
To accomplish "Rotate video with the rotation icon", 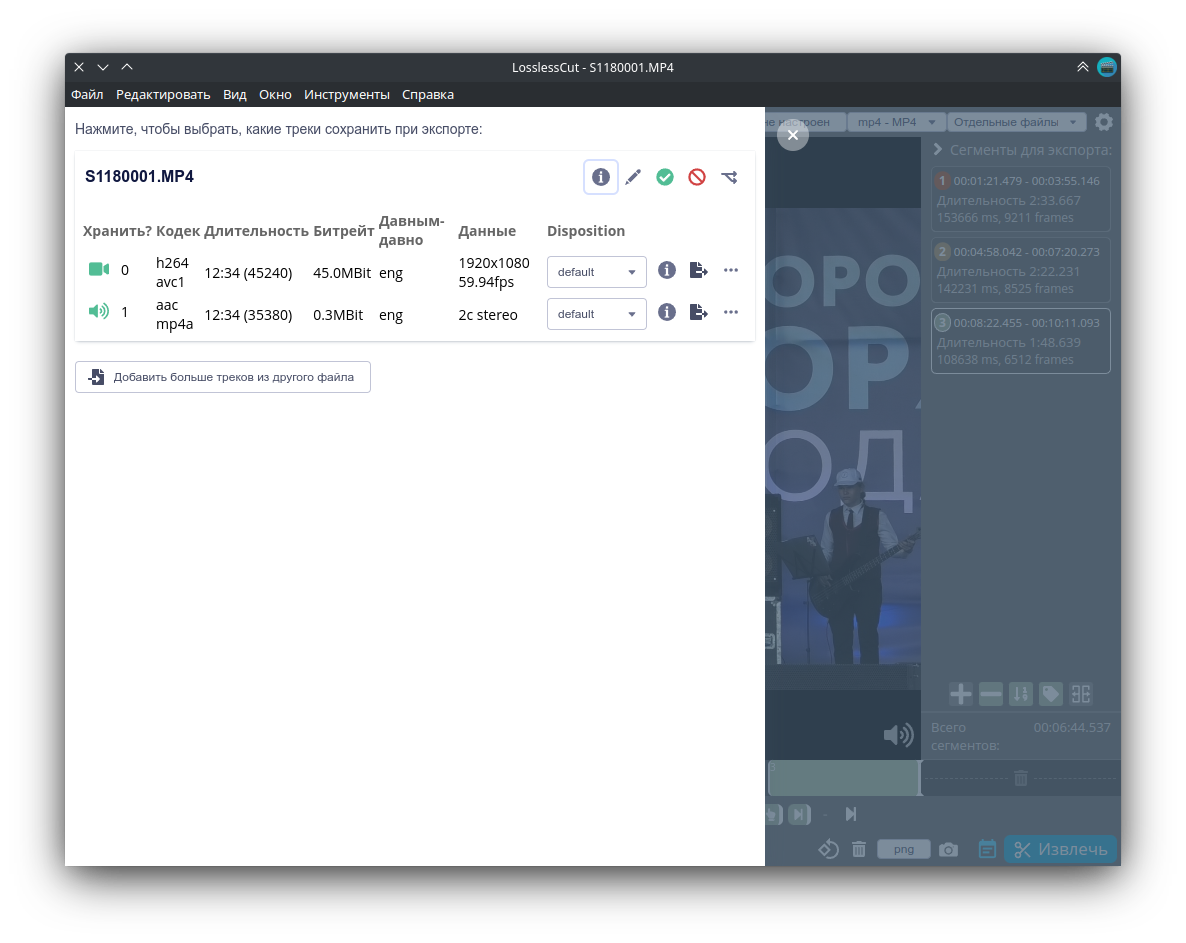I will click(x=828, y=849).
